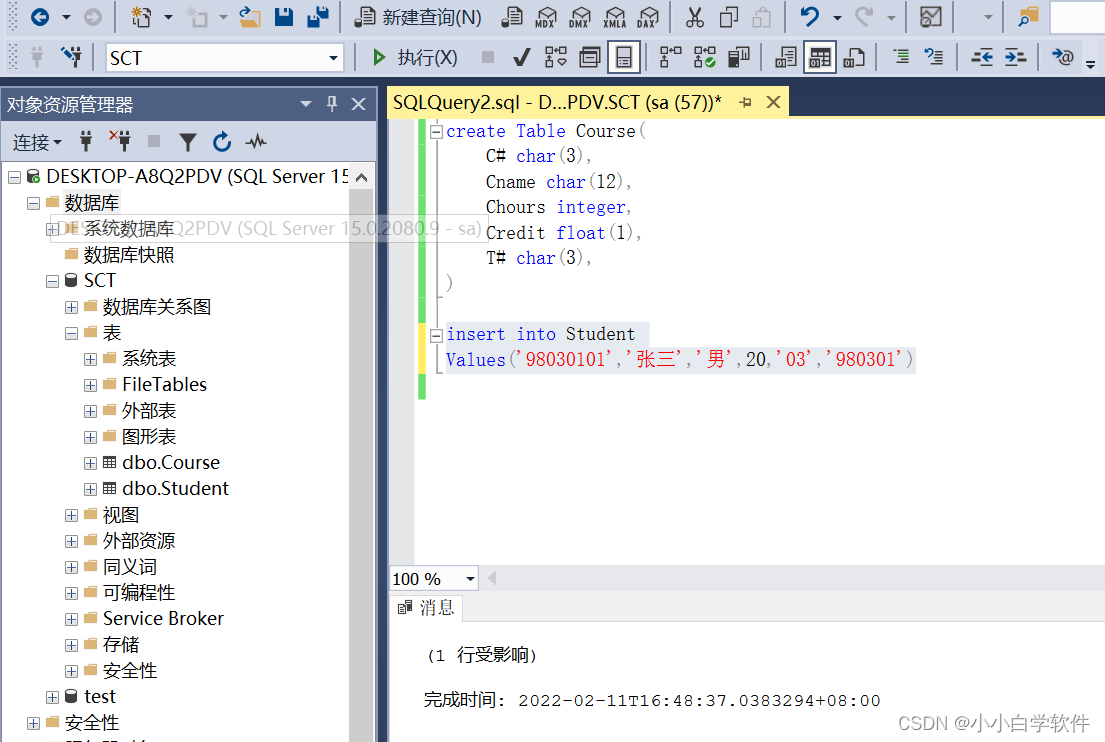Click the filter funnel icon in Object Explorer
Screen dimensions: 1105x742
click(x=188, y=142)
